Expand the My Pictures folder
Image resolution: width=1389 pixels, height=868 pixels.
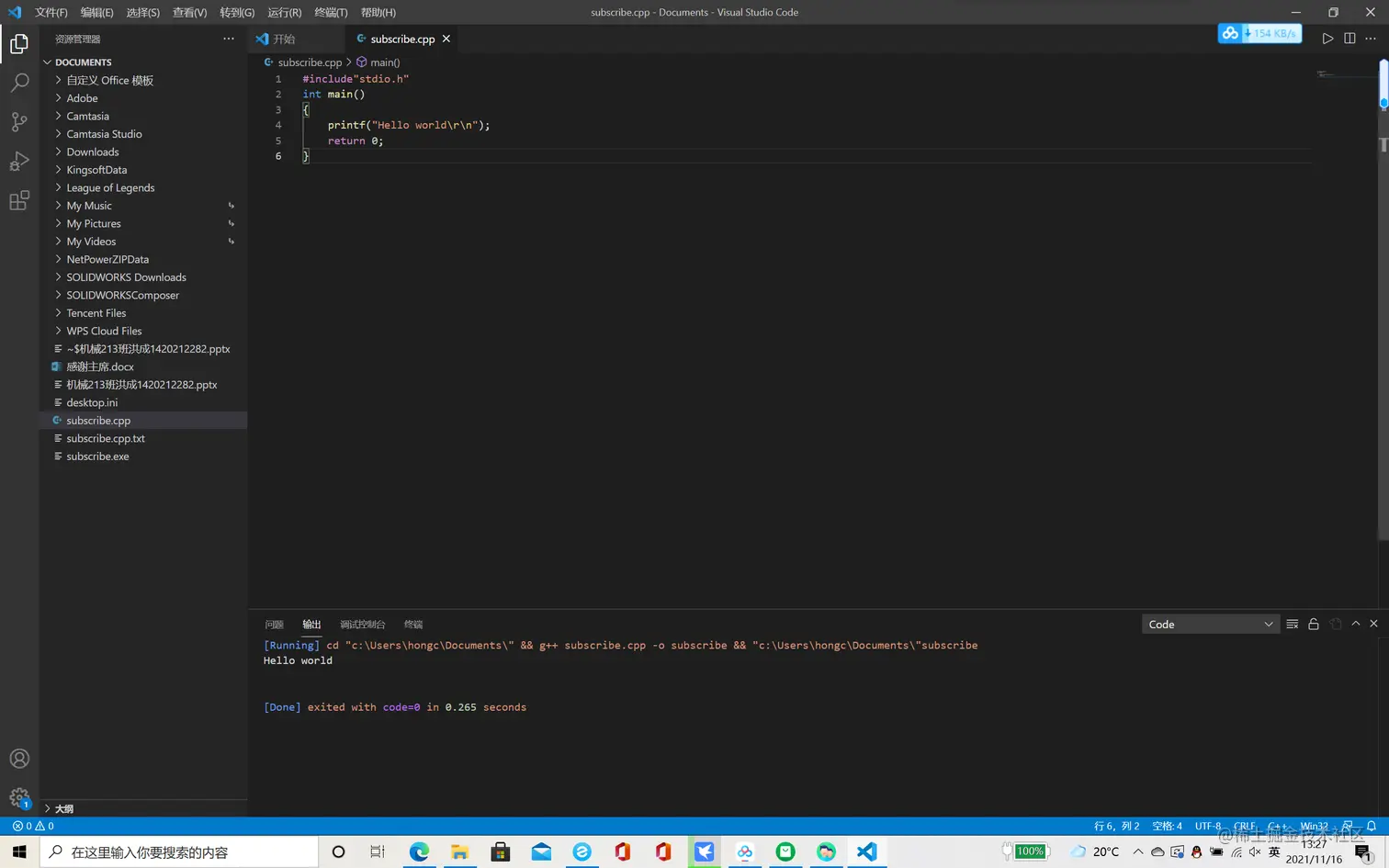point(143,223)
